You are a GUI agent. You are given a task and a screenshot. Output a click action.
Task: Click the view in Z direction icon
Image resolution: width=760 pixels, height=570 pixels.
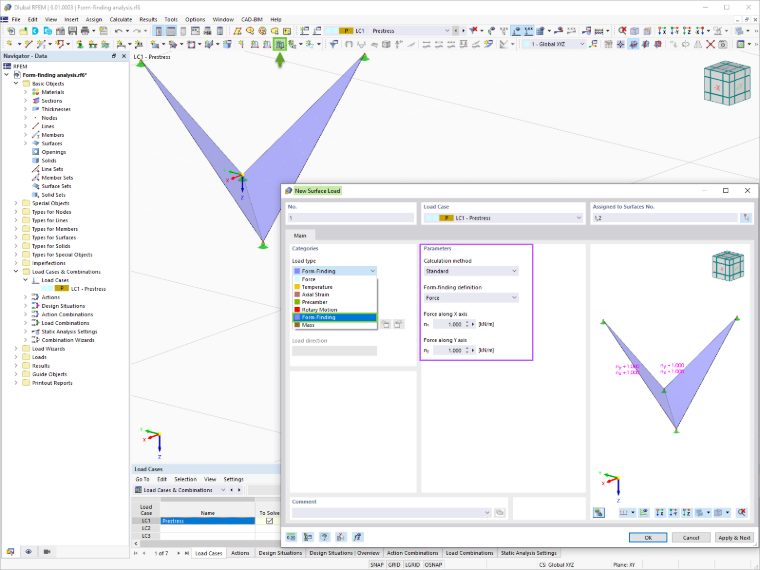tap(686, 31)
